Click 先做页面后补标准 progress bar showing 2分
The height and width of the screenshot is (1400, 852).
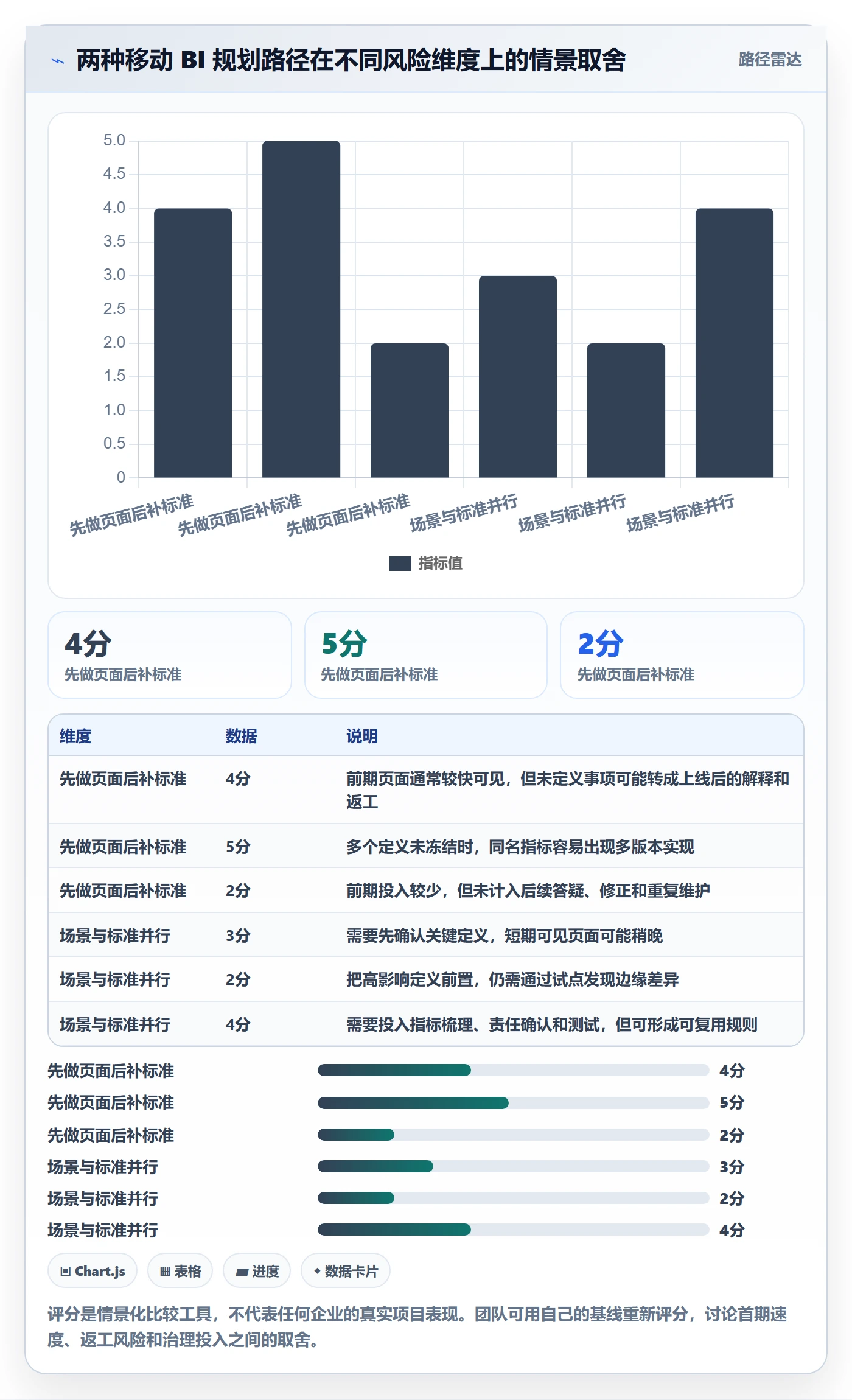coord(513,1135)
